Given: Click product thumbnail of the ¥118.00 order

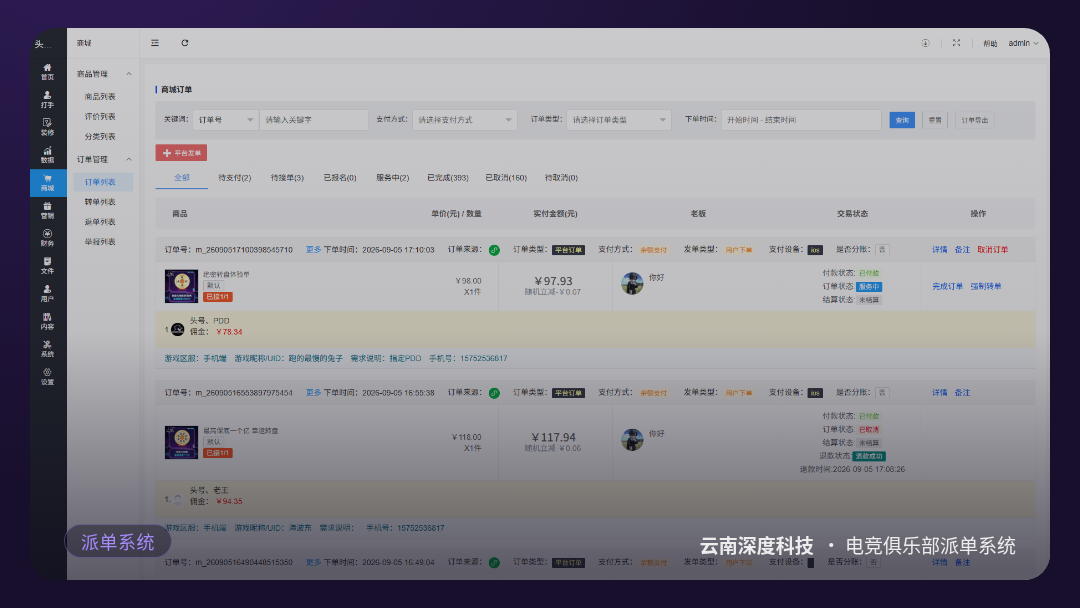Looking at the screenshot, I should [181, 442].
